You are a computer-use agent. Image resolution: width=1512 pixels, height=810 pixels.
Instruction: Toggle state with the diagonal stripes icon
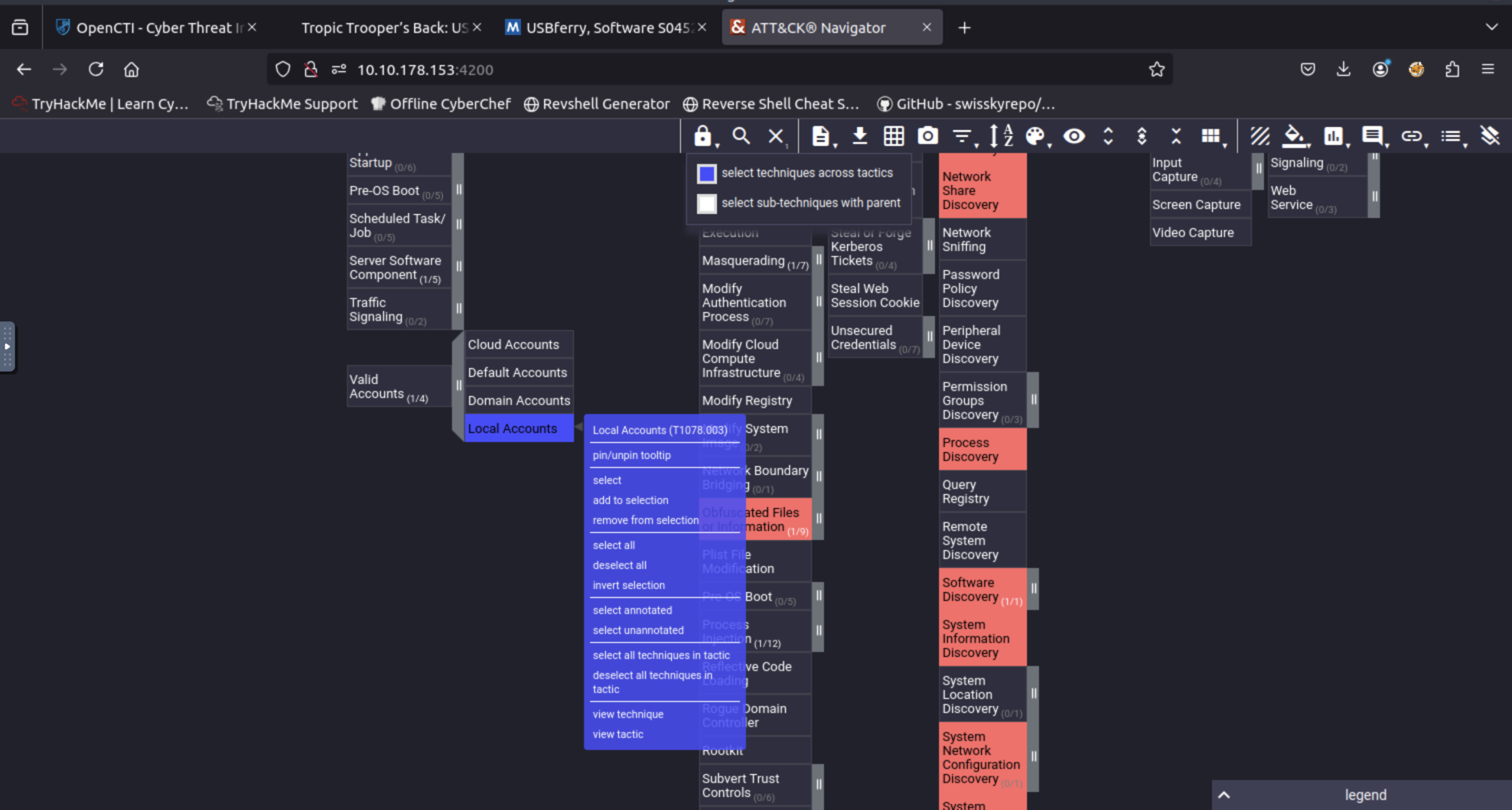coord(1260,136)
